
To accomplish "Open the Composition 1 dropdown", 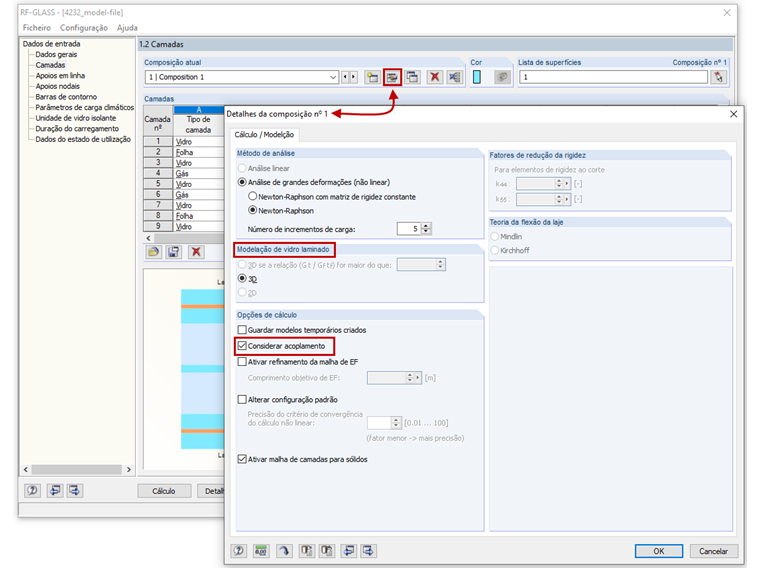I will (333, 77).
